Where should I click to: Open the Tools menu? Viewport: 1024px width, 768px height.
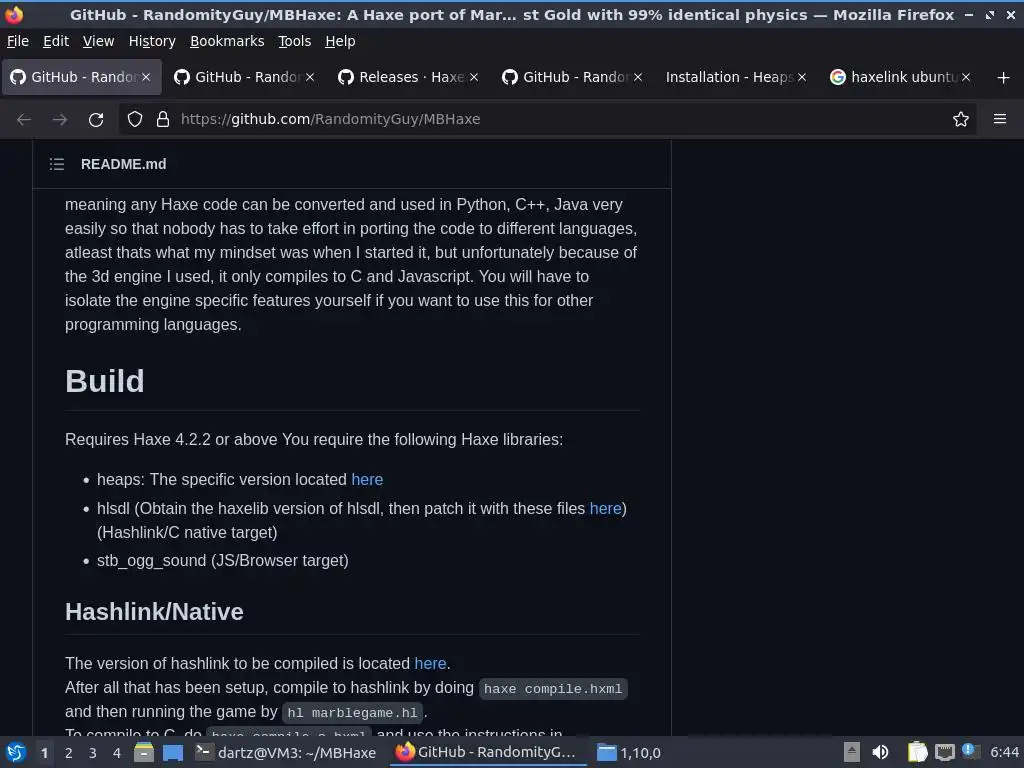point(295,41)
